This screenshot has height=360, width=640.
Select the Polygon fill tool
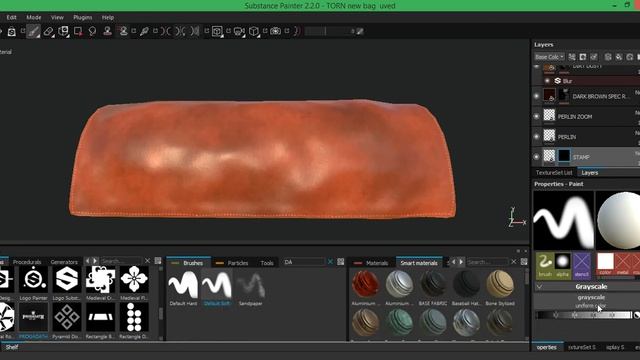point(78,31)
